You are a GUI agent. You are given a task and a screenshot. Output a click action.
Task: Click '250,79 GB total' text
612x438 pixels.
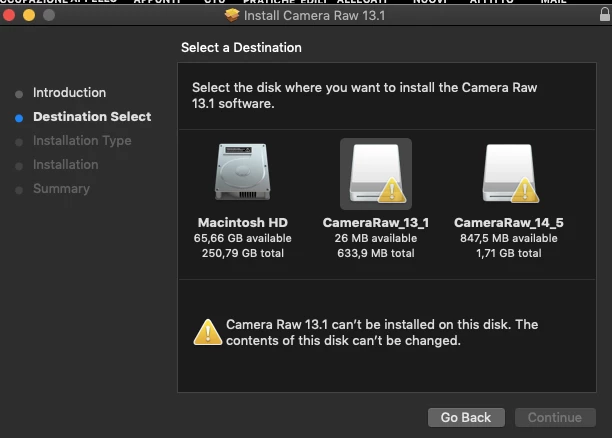tap(243, 253)
